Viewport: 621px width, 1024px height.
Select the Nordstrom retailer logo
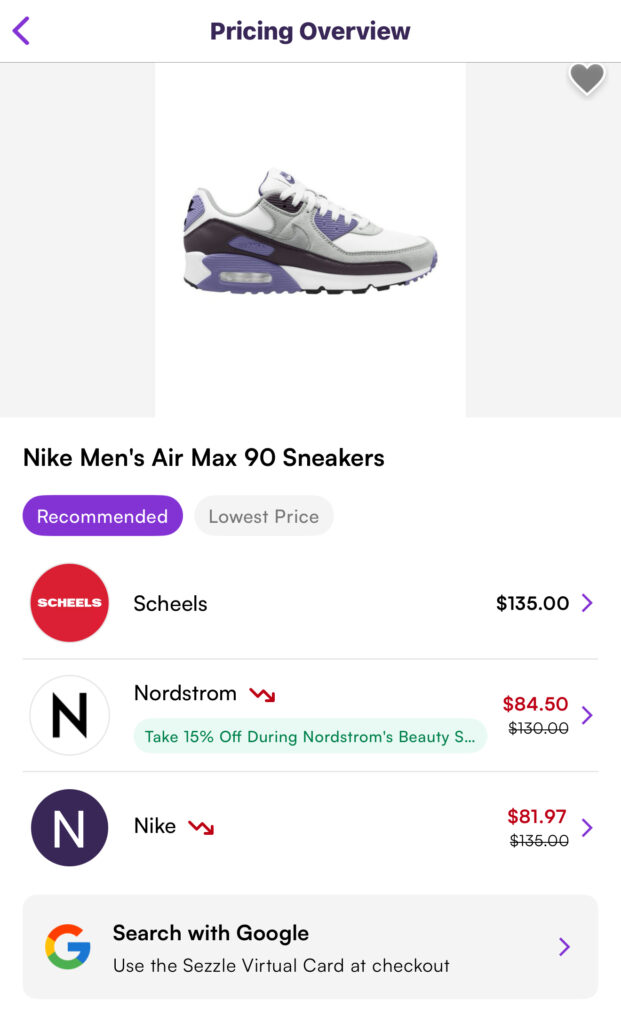(69, 715)
